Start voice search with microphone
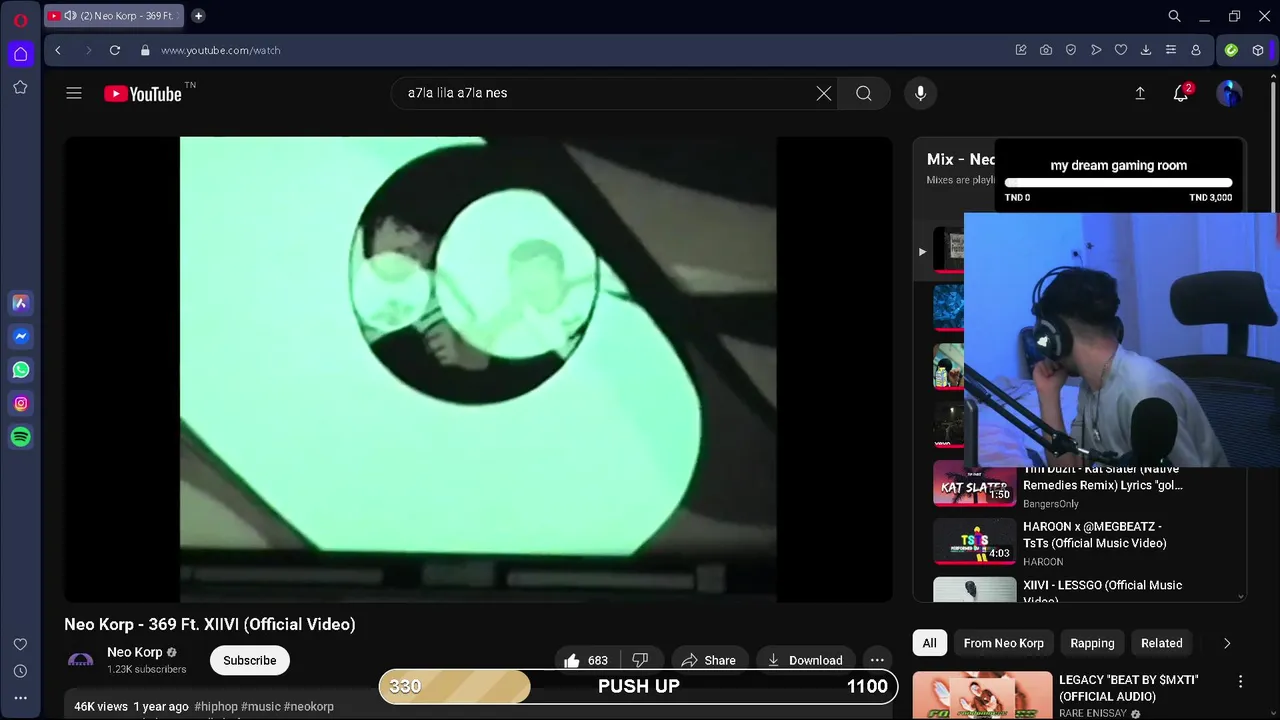 [x=921, y=93]
